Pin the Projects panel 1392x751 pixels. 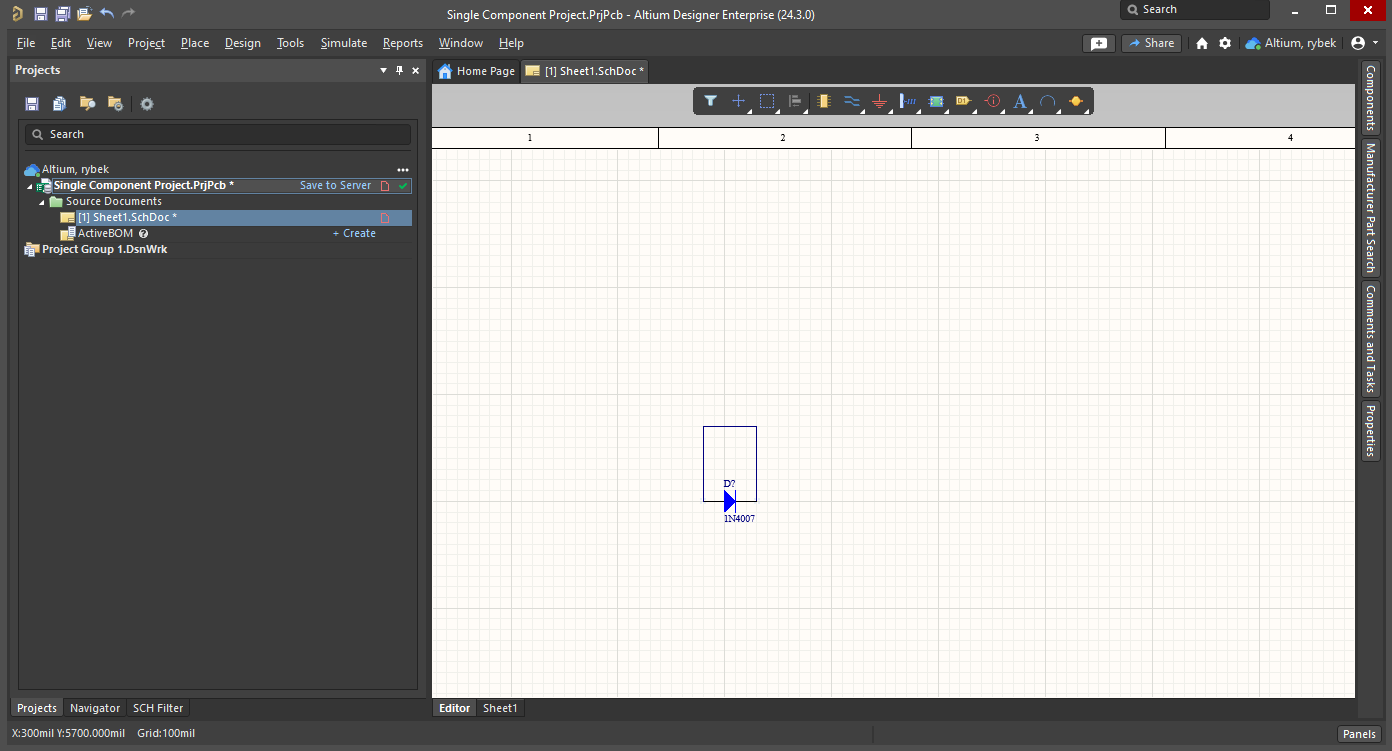click(400, 70)
